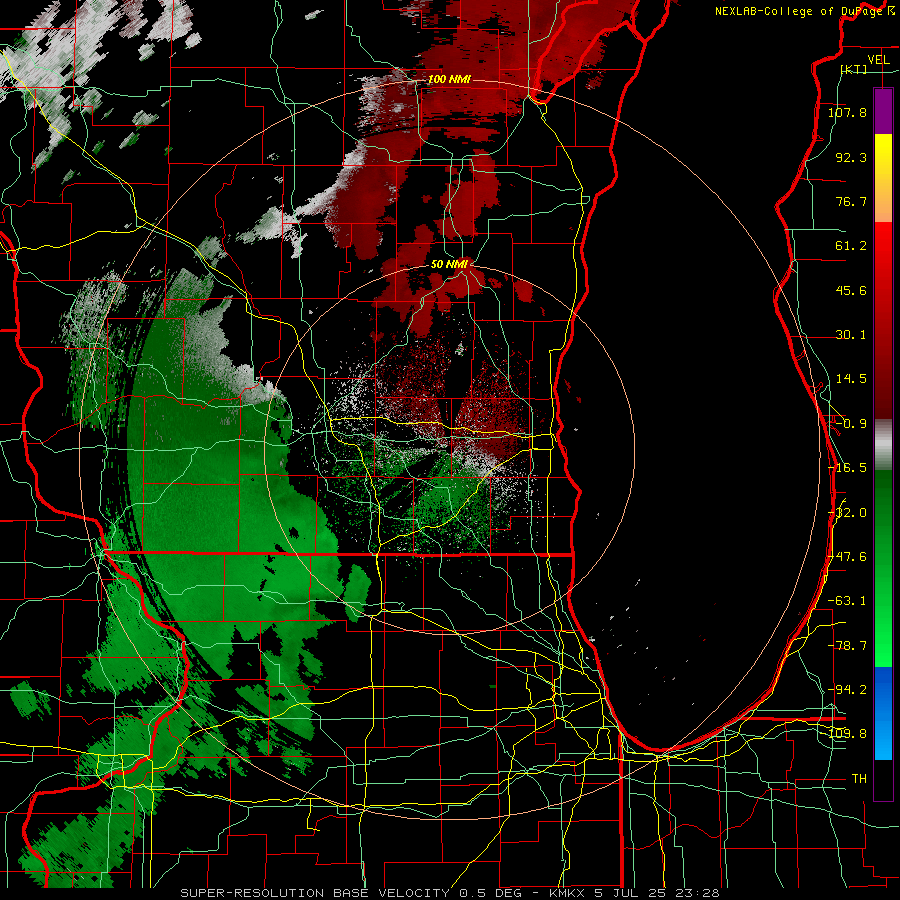Image resolution: width=900 pixels, height=900 pixels.
Task: Click the Super-Resolution Base Velocity caption
Action: (x=449, y=893)
